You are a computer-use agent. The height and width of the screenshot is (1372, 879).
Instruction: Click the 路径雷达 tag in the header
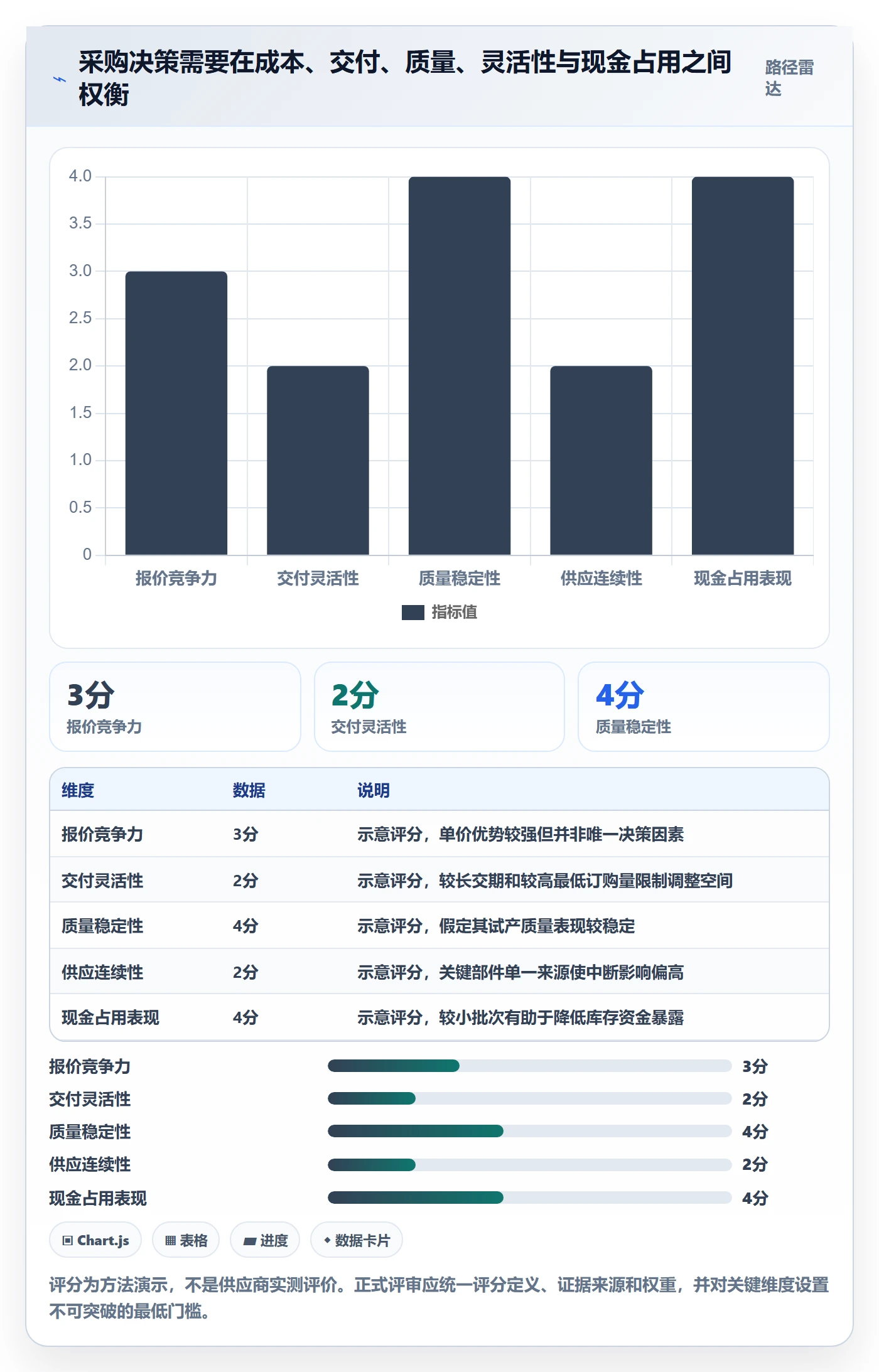click(789, 78)
